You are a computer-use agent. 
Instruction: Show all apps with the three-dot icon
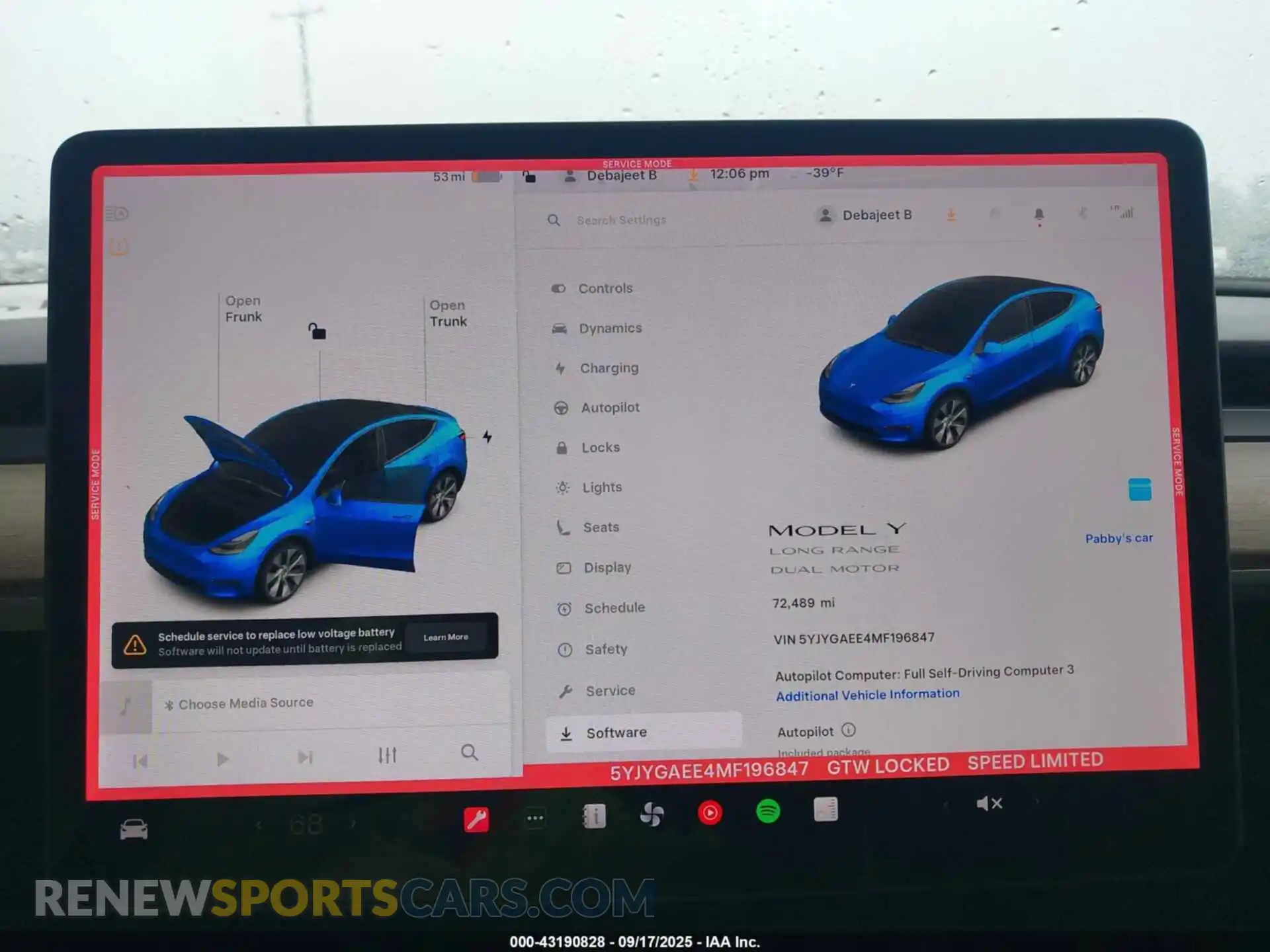[x=535, y=818]
